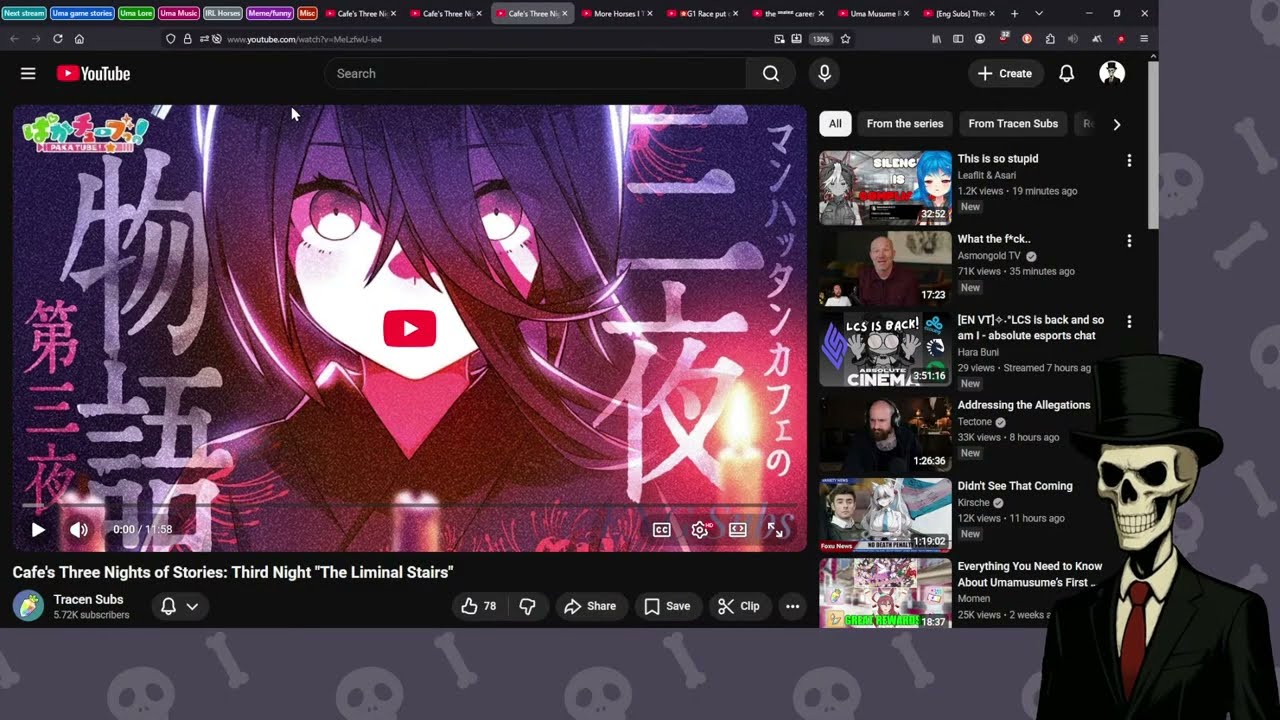Open more actions ellipsis under video
Image resolution: width=1280 pixels, height=720 pixels.
(792, 606)
